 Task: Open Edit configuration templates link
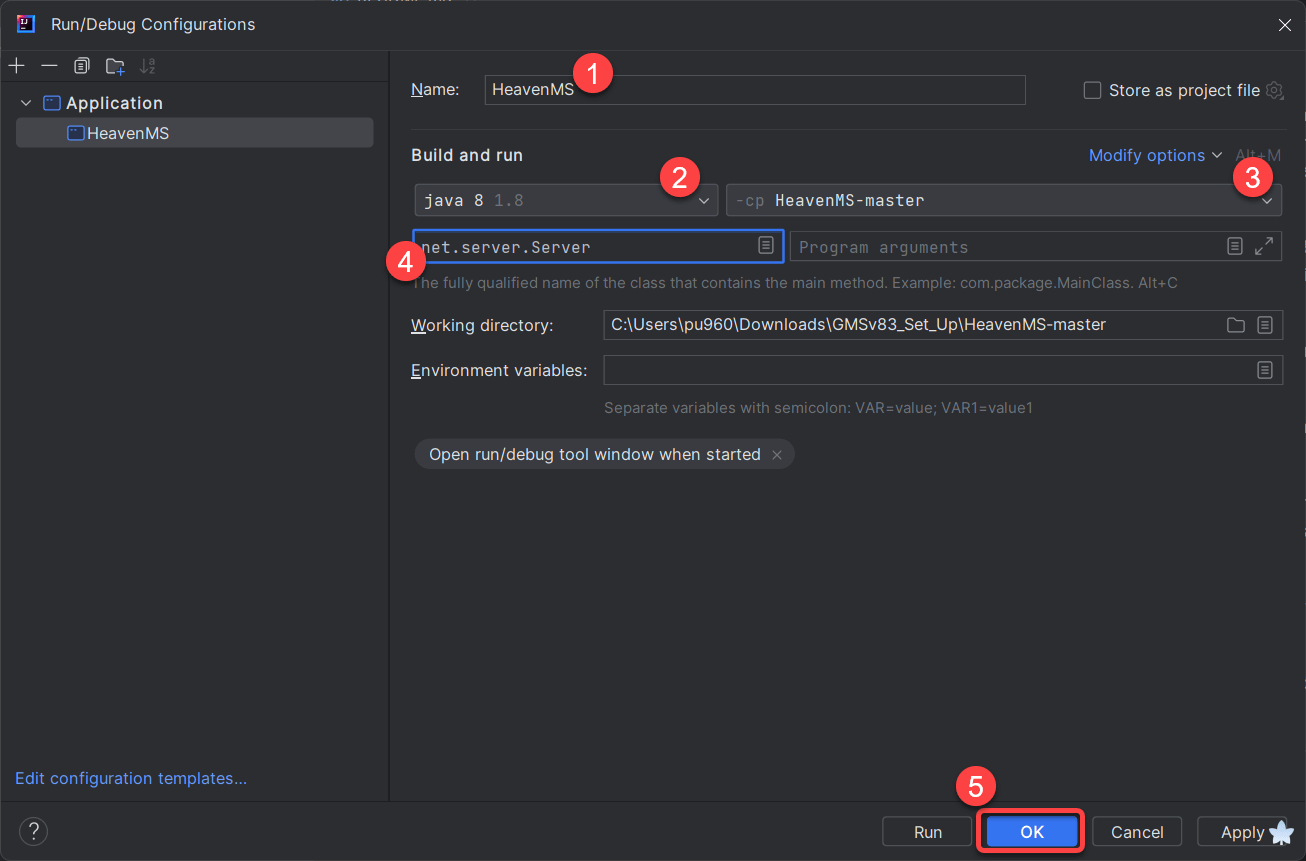131,778
